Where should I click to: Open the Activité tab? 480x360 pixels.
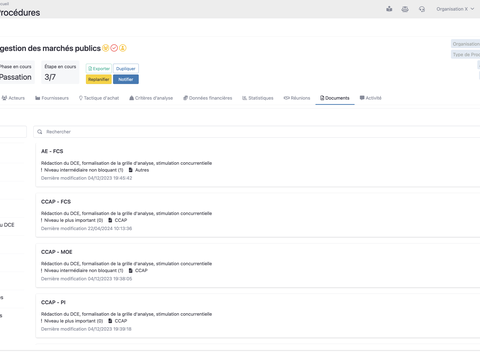point(371,98)
